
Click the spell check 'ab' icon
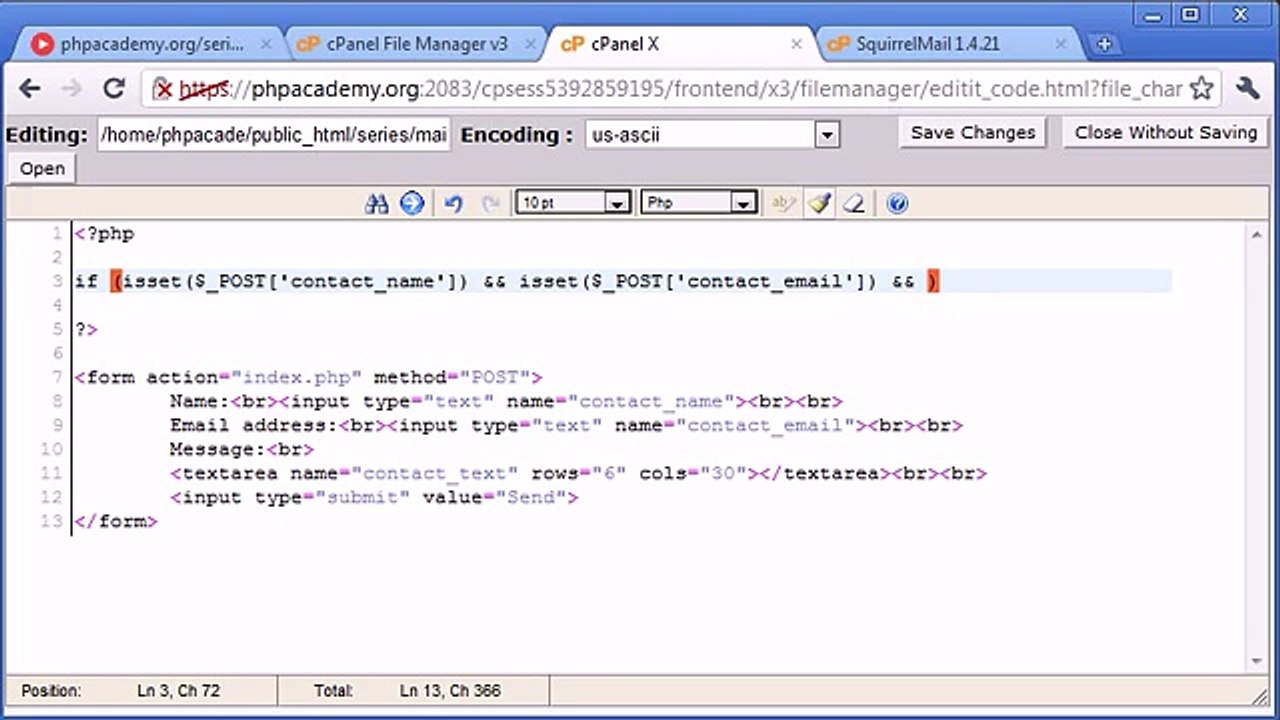[783, 203]
